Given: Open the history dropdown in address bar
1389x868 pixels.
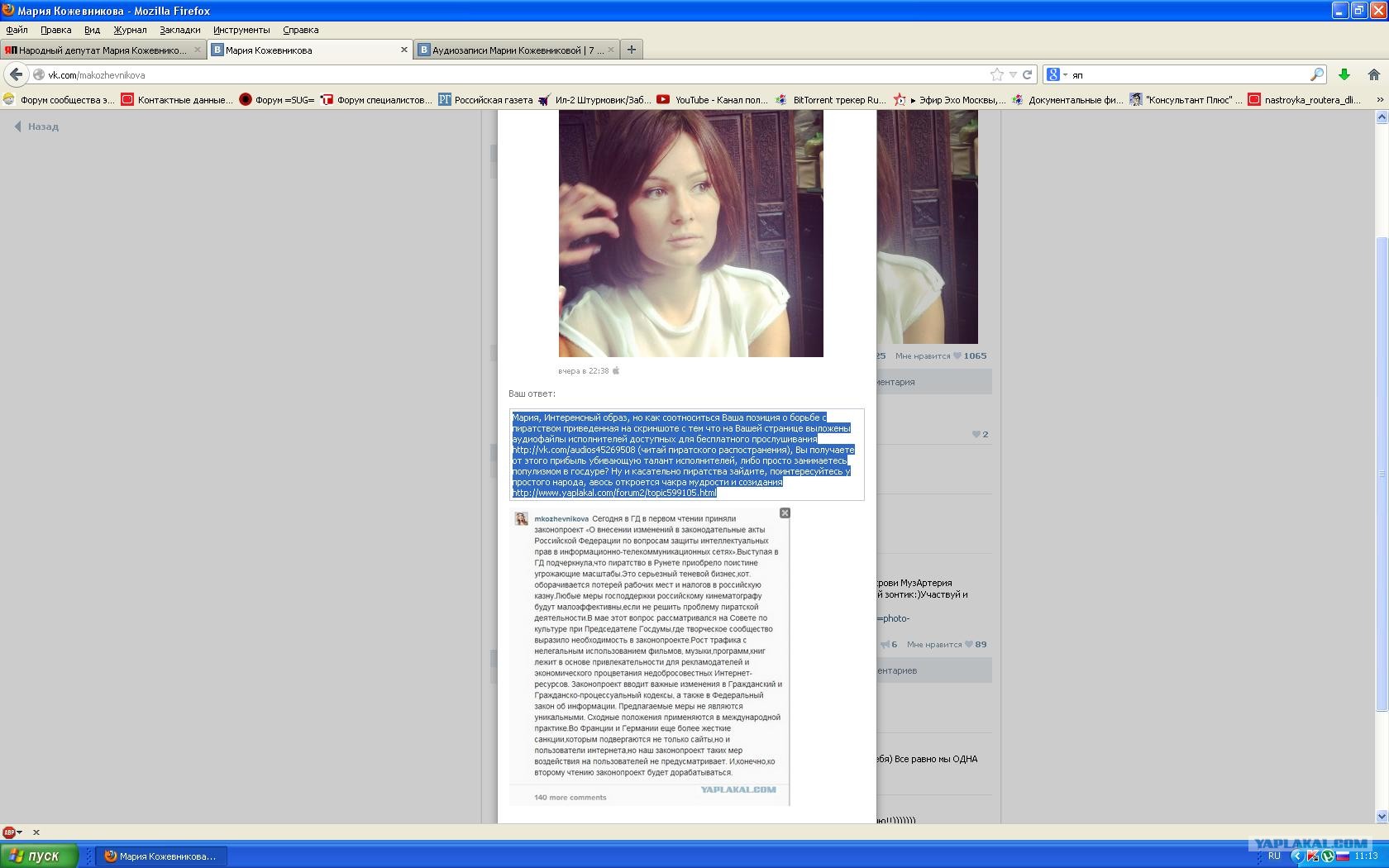Looking at the screenshot, I should pyautogui.click(x=1013, y=74).
